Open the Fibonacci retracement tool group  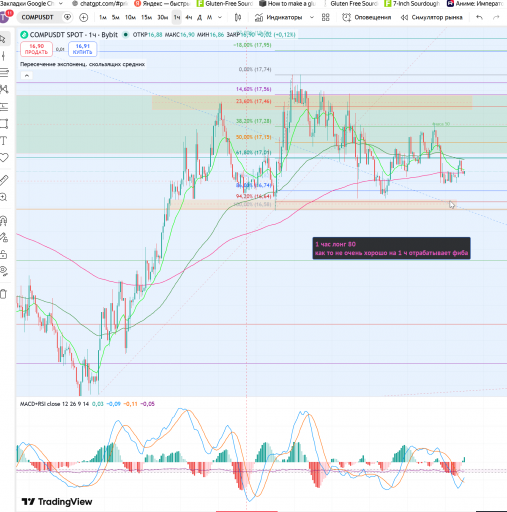4,72
